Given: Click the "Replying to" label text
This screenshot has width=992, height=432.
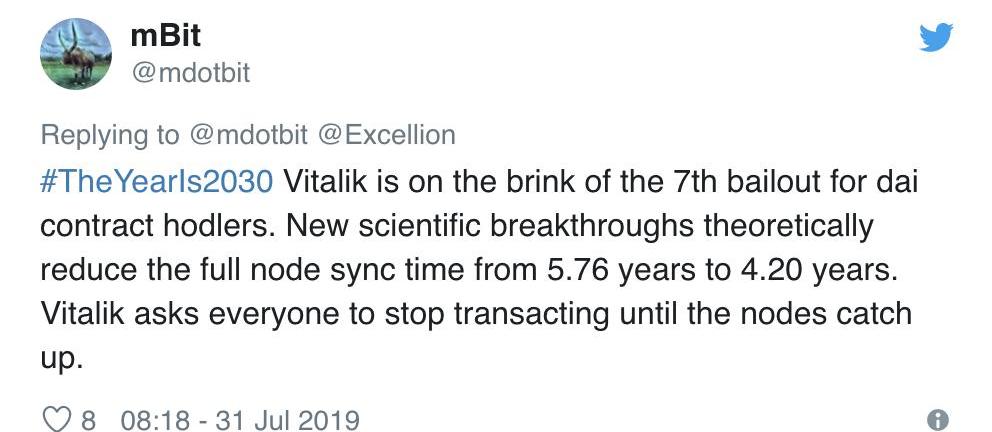Looking at the screenshot, I should [110, 134].
